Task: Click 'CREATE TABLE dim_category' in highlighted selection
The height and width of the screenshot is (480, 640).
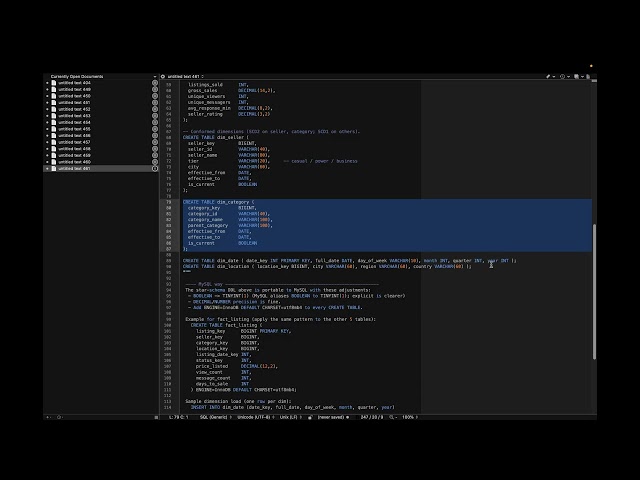Action: click(218, 202)
